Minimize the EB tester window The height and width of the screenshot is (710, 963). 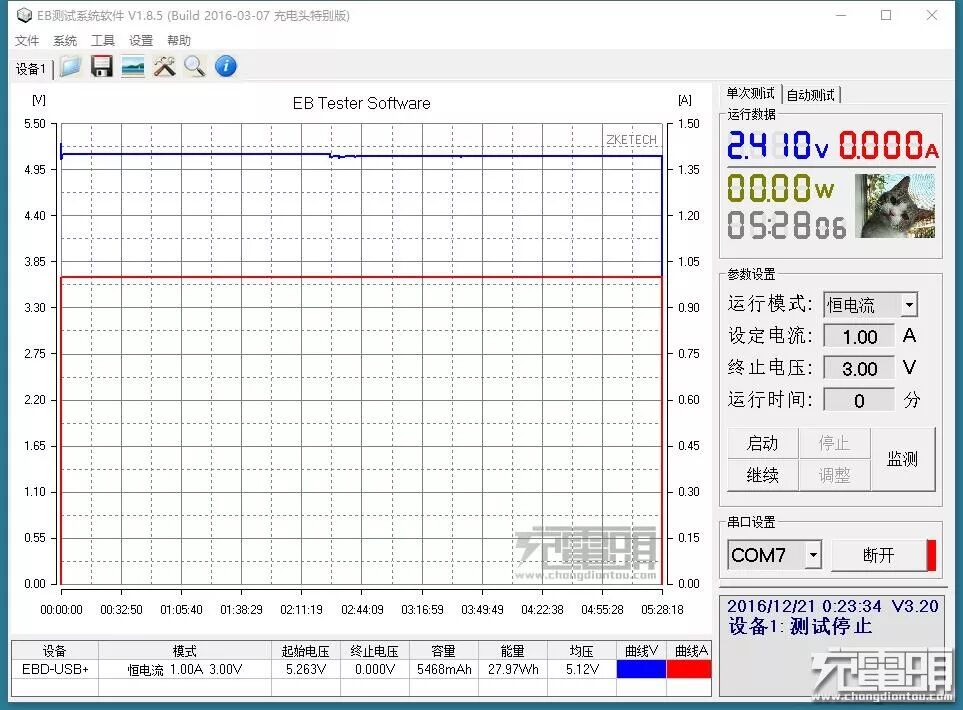pyautogui.click(x=841, y=15)
